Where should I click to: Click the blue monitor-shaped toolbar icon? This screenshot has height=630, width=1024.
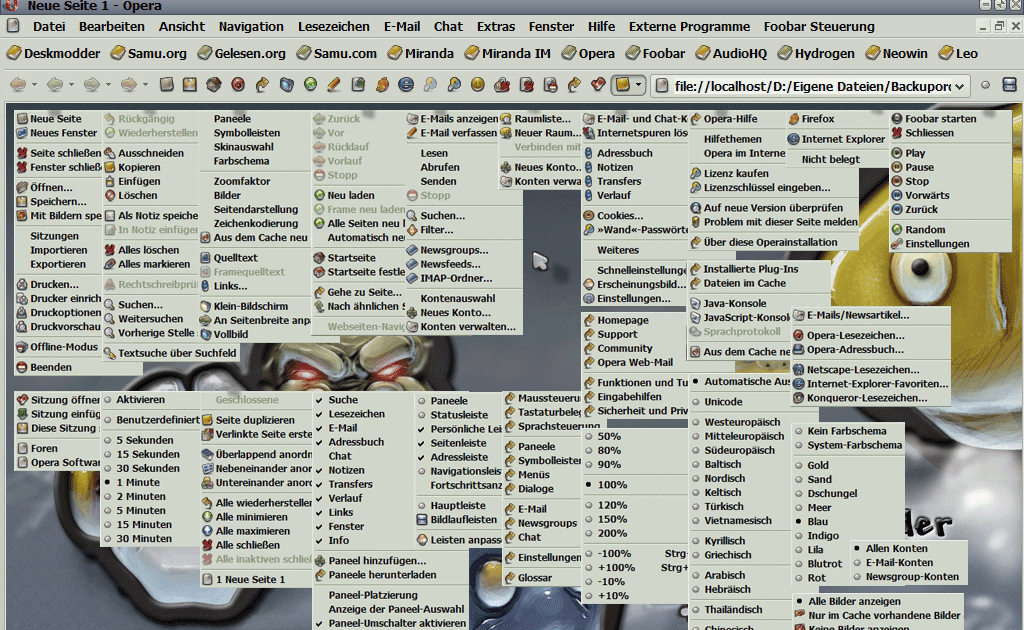click(287, 85)
